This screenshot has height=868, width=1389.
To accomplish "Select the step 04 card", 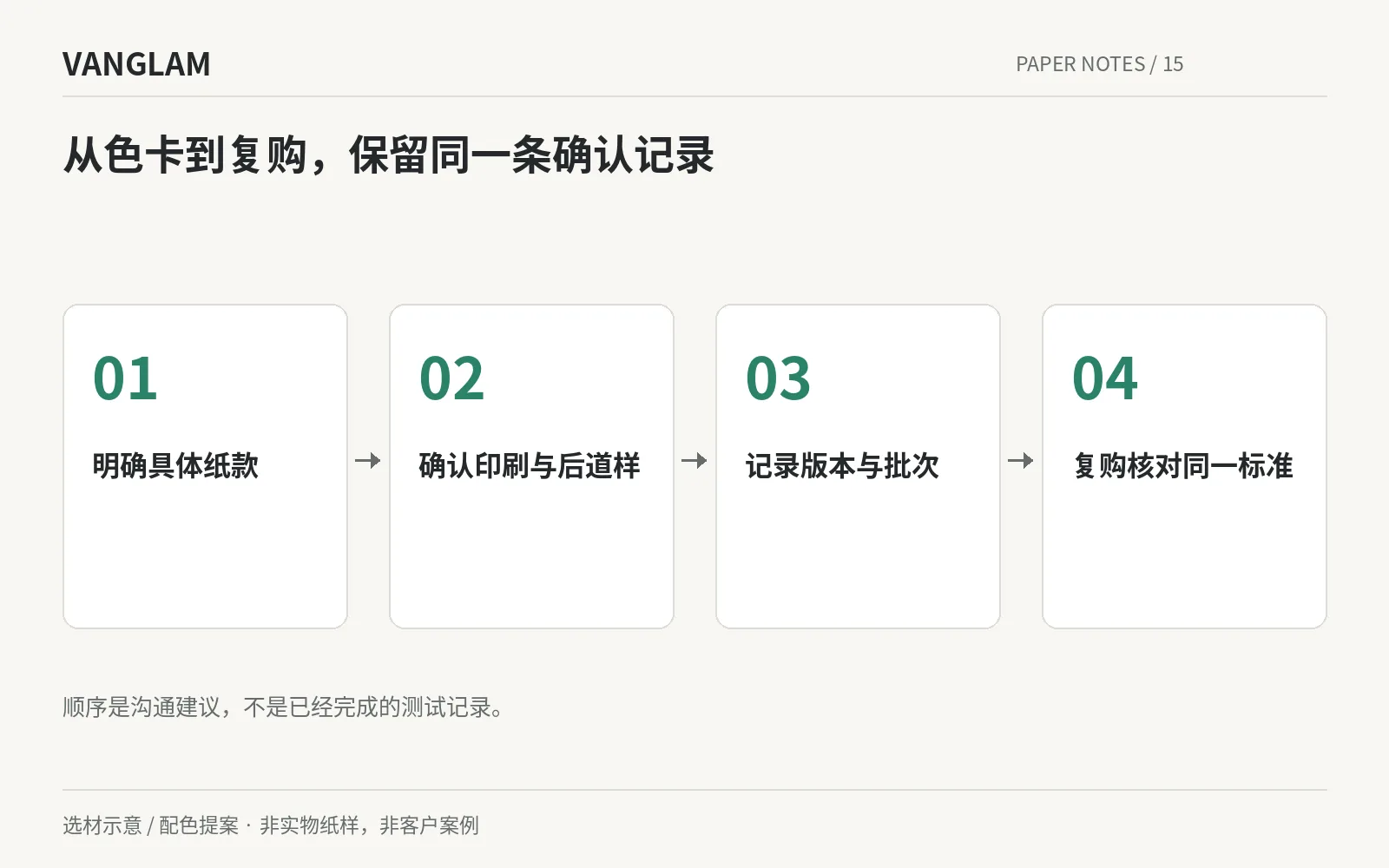I will (x=1184, y=466).
